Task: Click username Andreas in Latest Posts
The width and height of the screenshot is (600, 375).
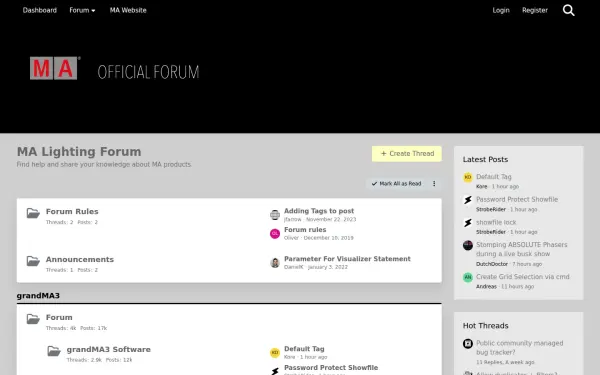Action: 486,287
